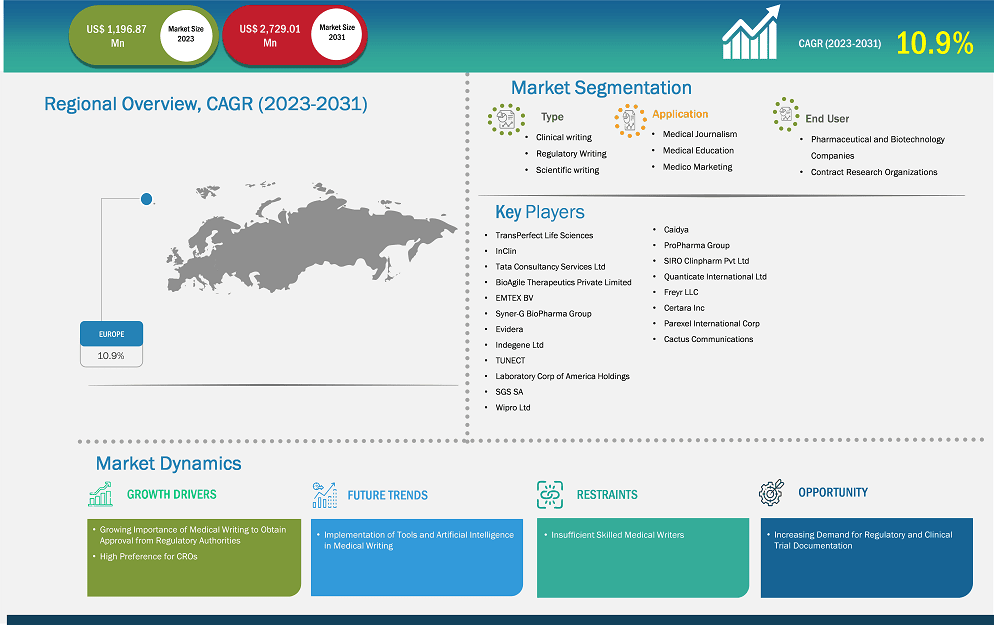994x625 pixels.
Task: Click the Regional Overview heading
Action: pyautogui.click(x=206, y=104)
